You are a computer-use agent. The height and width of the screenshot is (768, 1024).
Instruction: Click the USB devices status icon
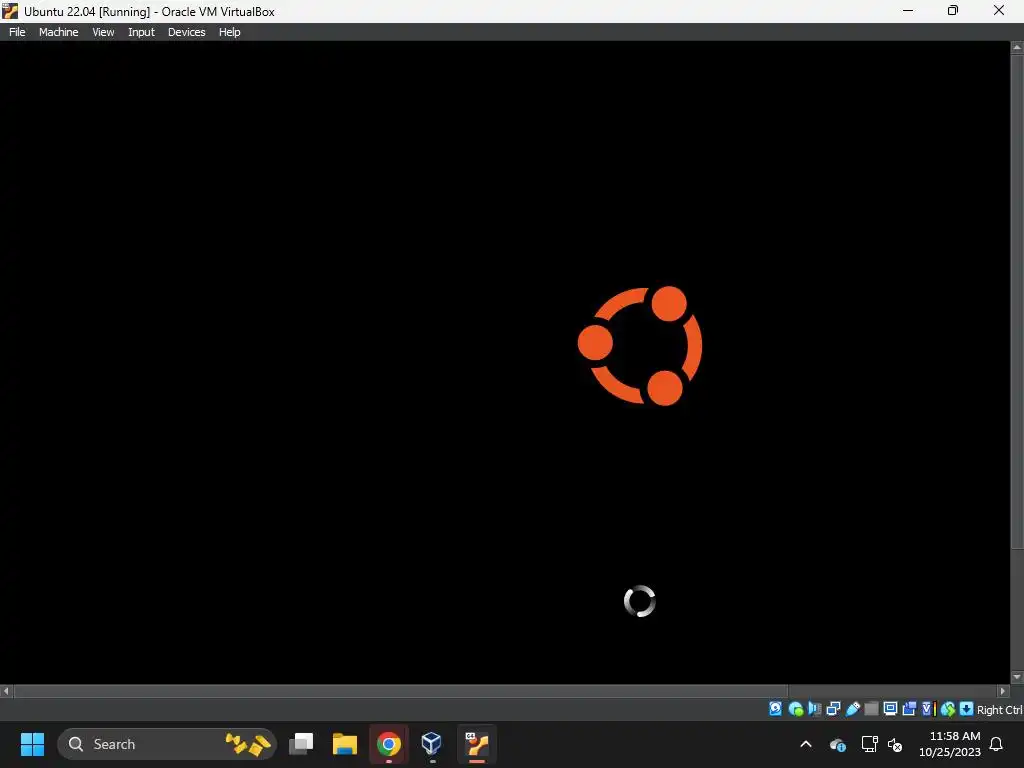tap(852, 709)
